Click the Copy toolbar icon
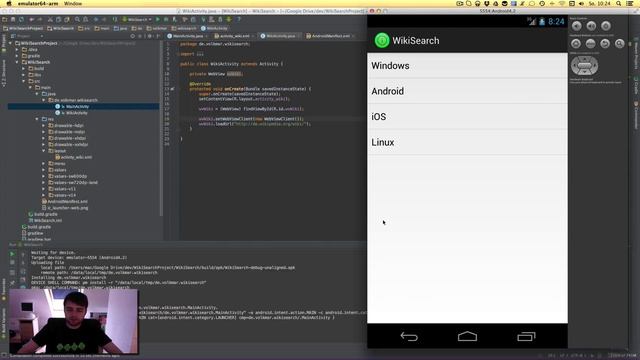The height and width of the screenshot is (360, 640). click(58, 19)
